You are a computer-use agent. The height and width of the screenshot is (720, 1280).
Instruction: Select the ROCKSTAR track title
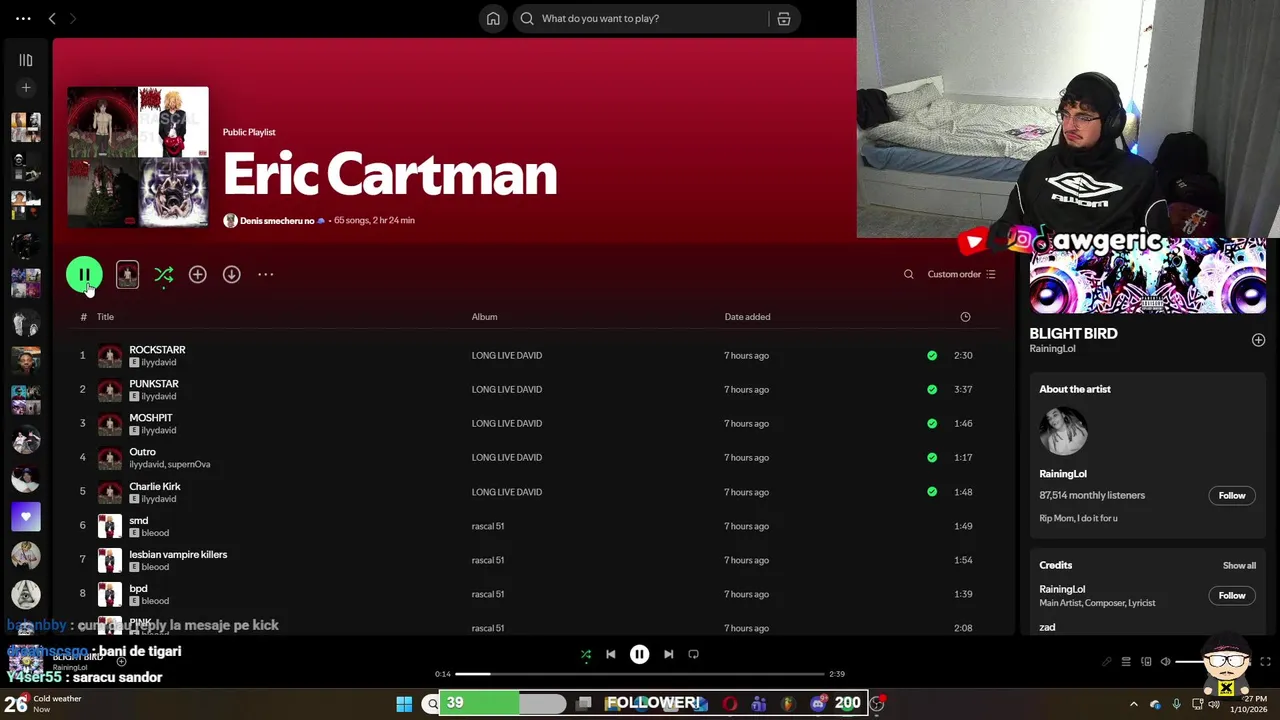coord(157,350)
